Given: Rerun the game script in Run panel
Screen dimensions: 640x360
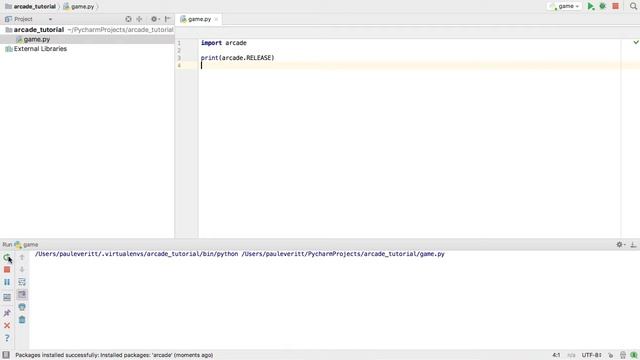Looking at the screenshot, I should [x=7, y=258].
